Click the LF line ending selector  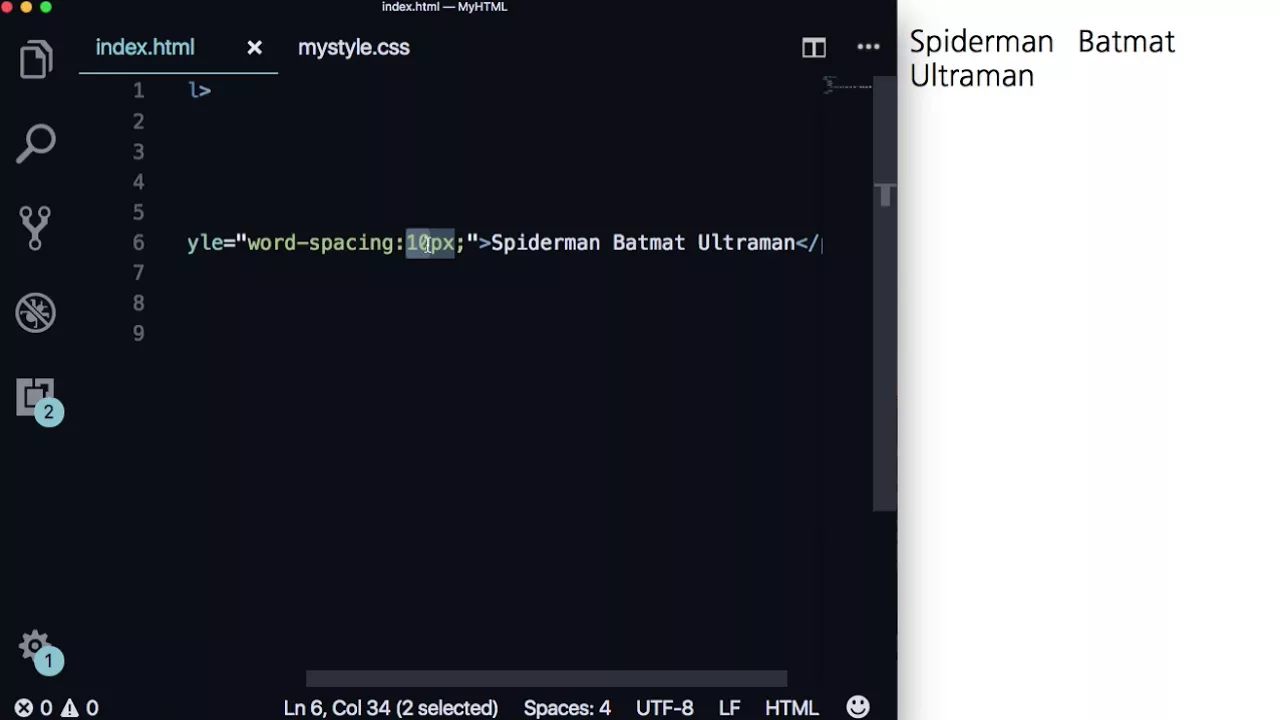pyautogui.click(x=730, y=708)
